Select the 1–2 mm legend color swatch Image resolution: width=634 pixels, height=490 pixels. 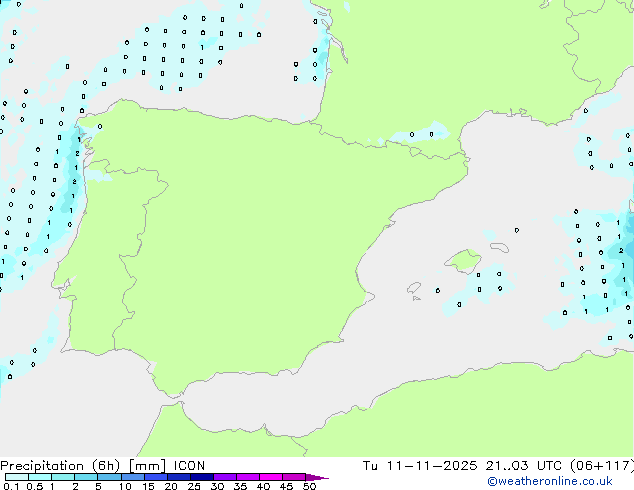coord(63,477)
